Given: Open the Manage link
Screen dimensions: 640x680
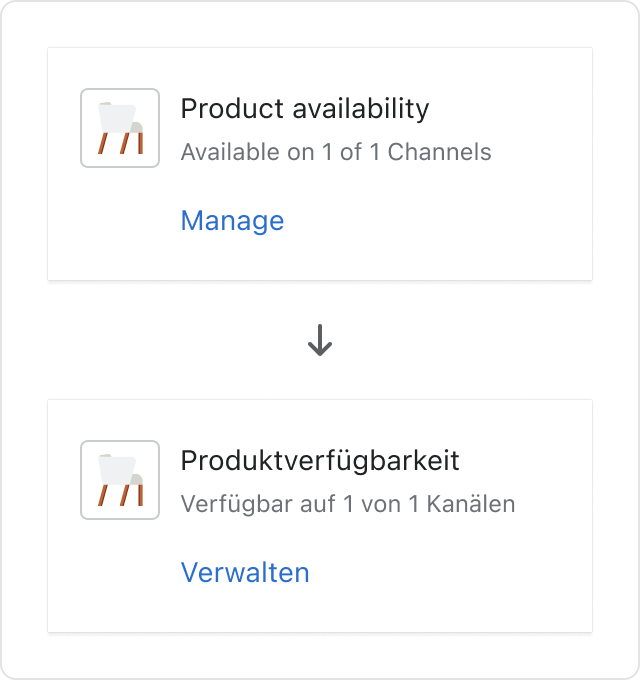Looking at the screenshot, I should pyautogui.click(x=232, y=221).
